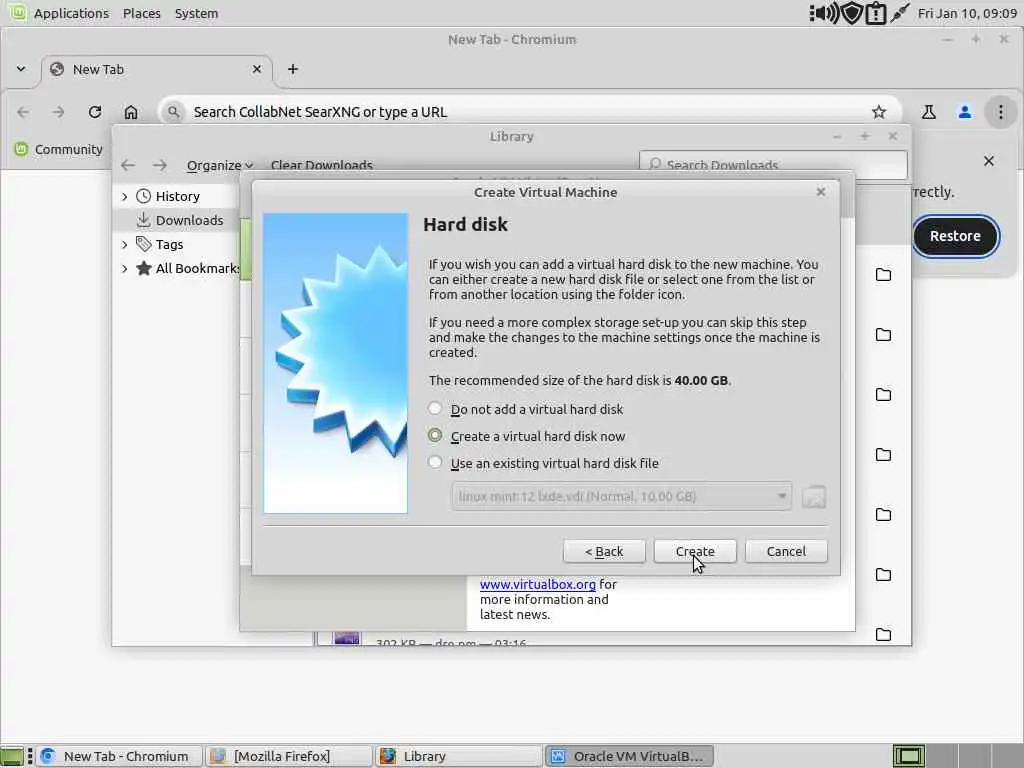This screenshot has width=1024, height=768.
Task: Open the System menu
Action: click(x=197, y=13)
